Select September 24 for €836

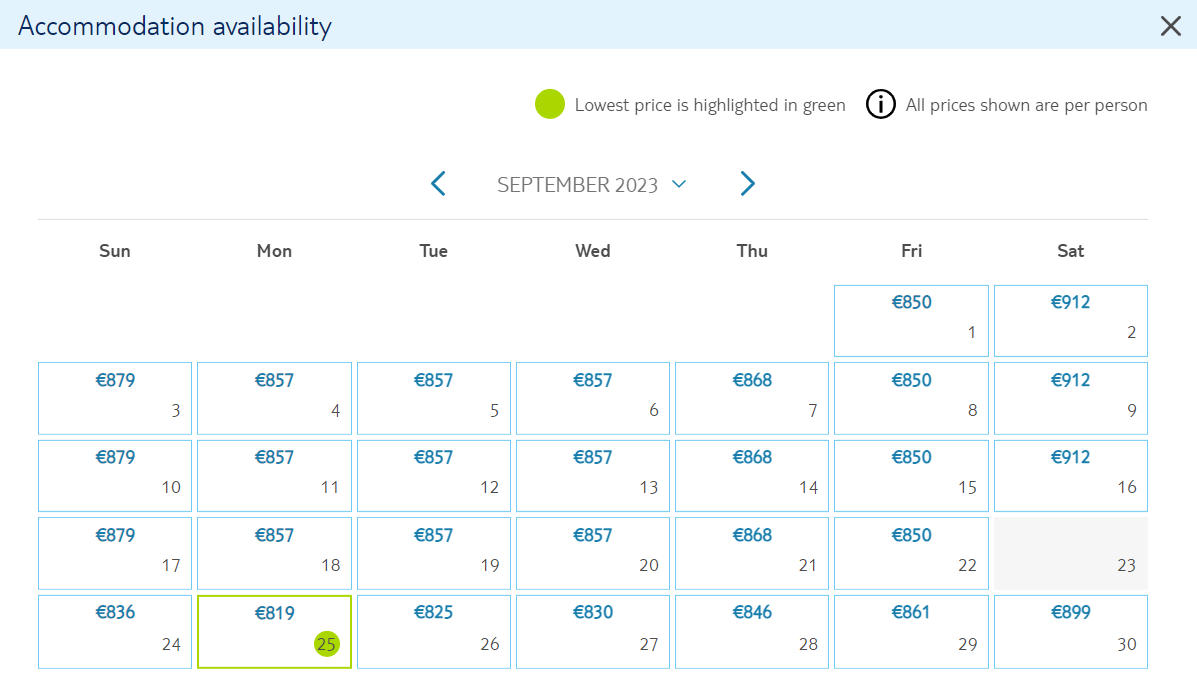point(115,632)
